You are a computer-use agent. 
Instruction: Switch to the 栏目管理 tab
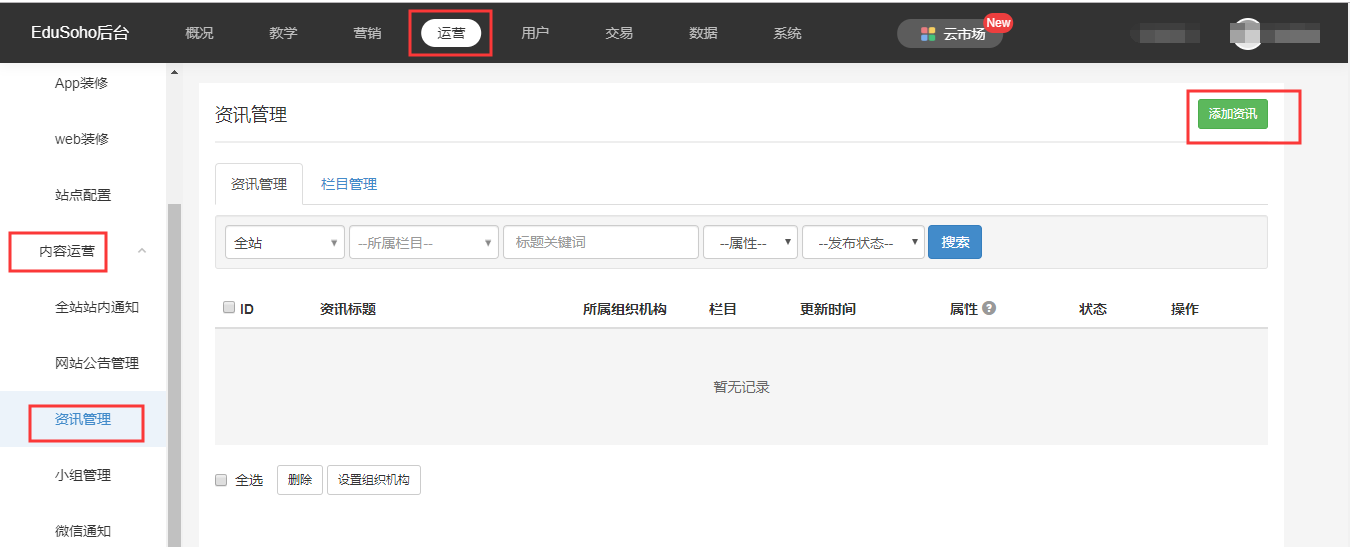coord(349,184)
